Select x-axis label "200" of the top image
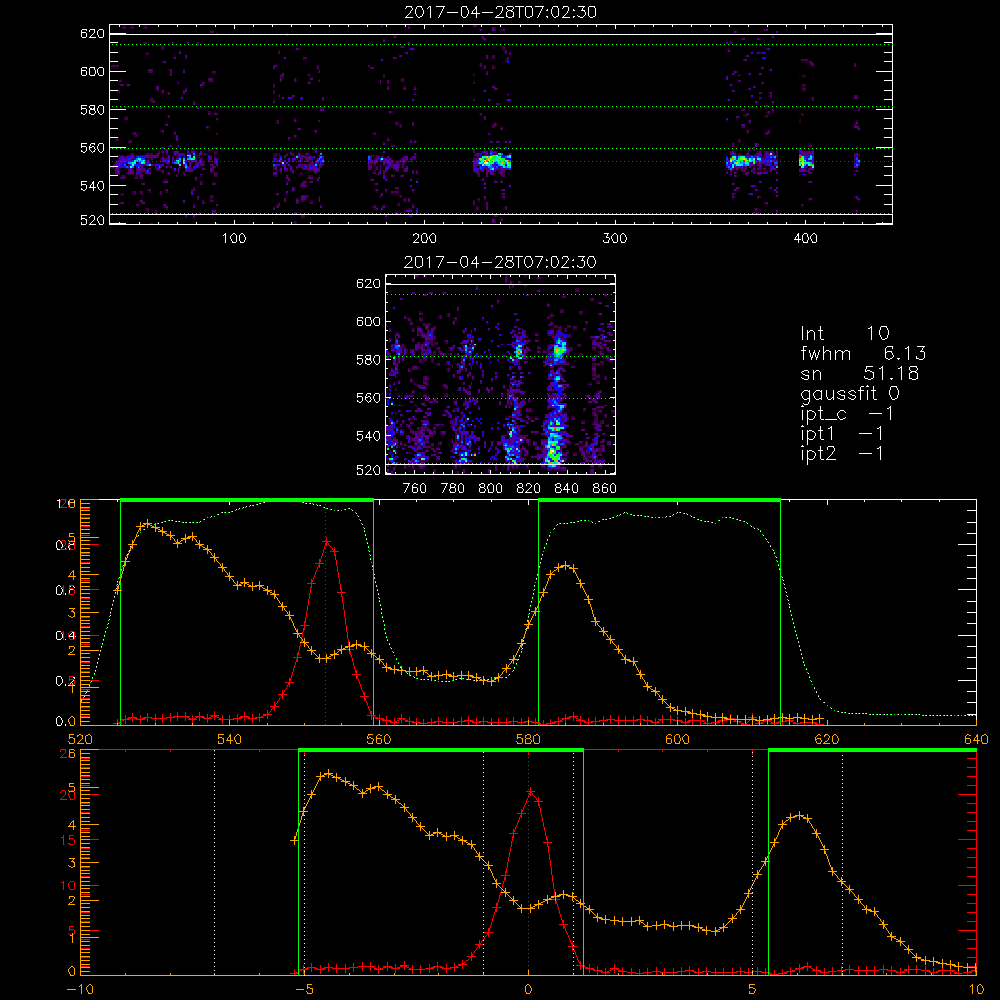The height and width of the screenshot is (1000, 1000). (x=424, y=239)
